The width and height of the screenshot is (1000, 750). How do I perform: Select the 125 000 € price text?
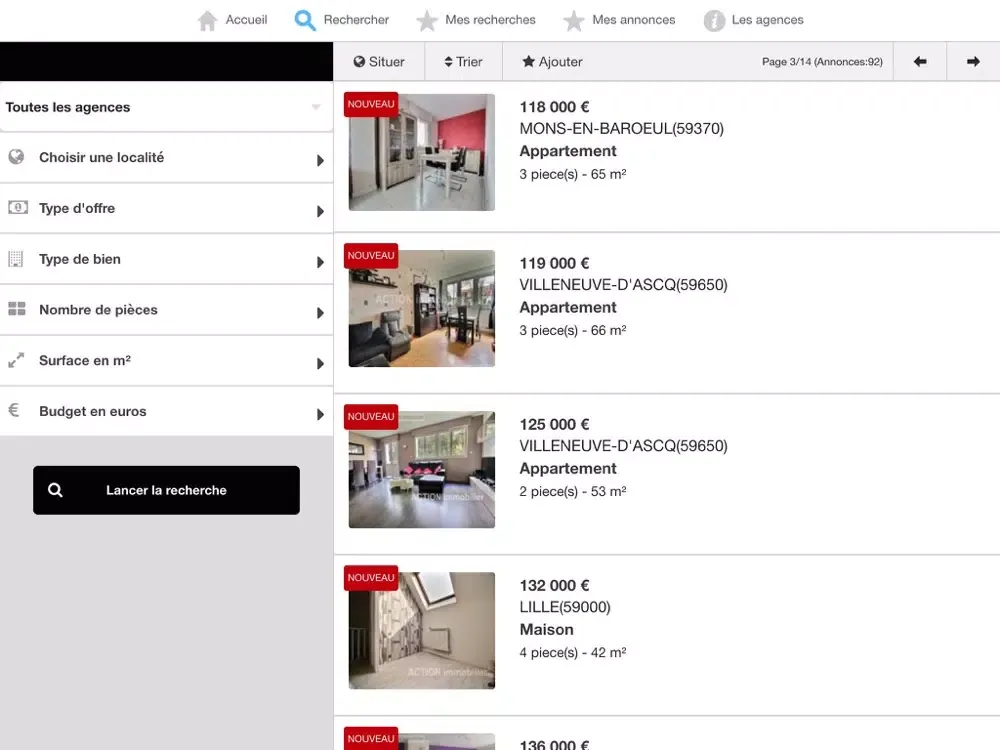(x=554, y=425)
